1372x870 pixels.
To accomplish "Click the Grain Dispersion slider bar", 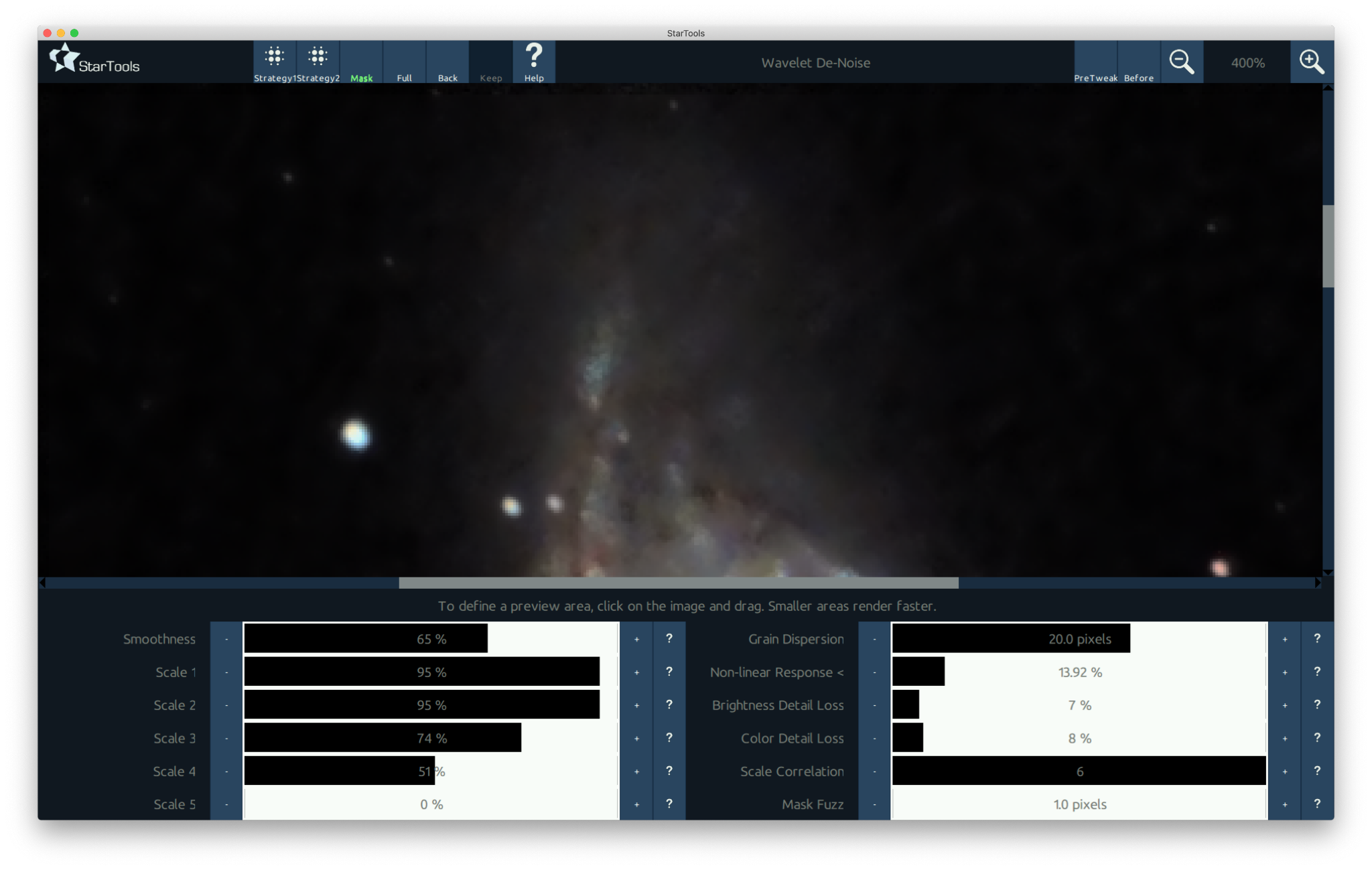I will (1079, 639).
